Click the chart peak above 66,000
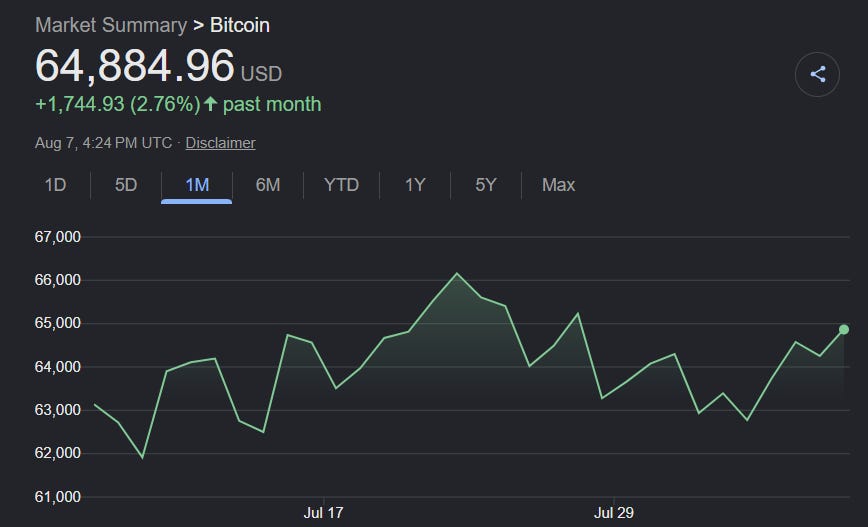 click(457, 273)
